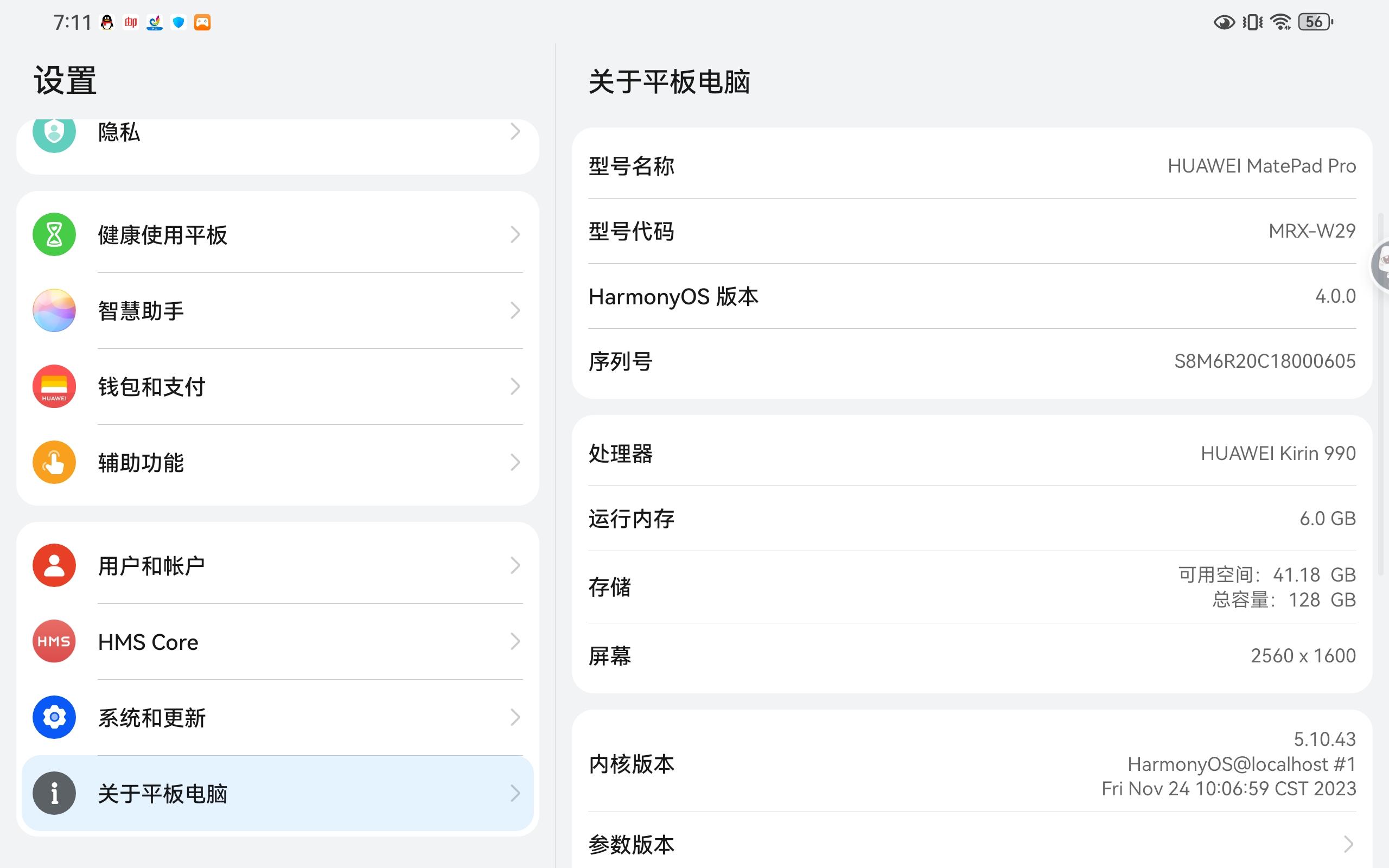Tap 可用空间 41.18 GB storage text
Image resolution: width=1389 pixels, height=868 pixels.
click(1267, 575)
